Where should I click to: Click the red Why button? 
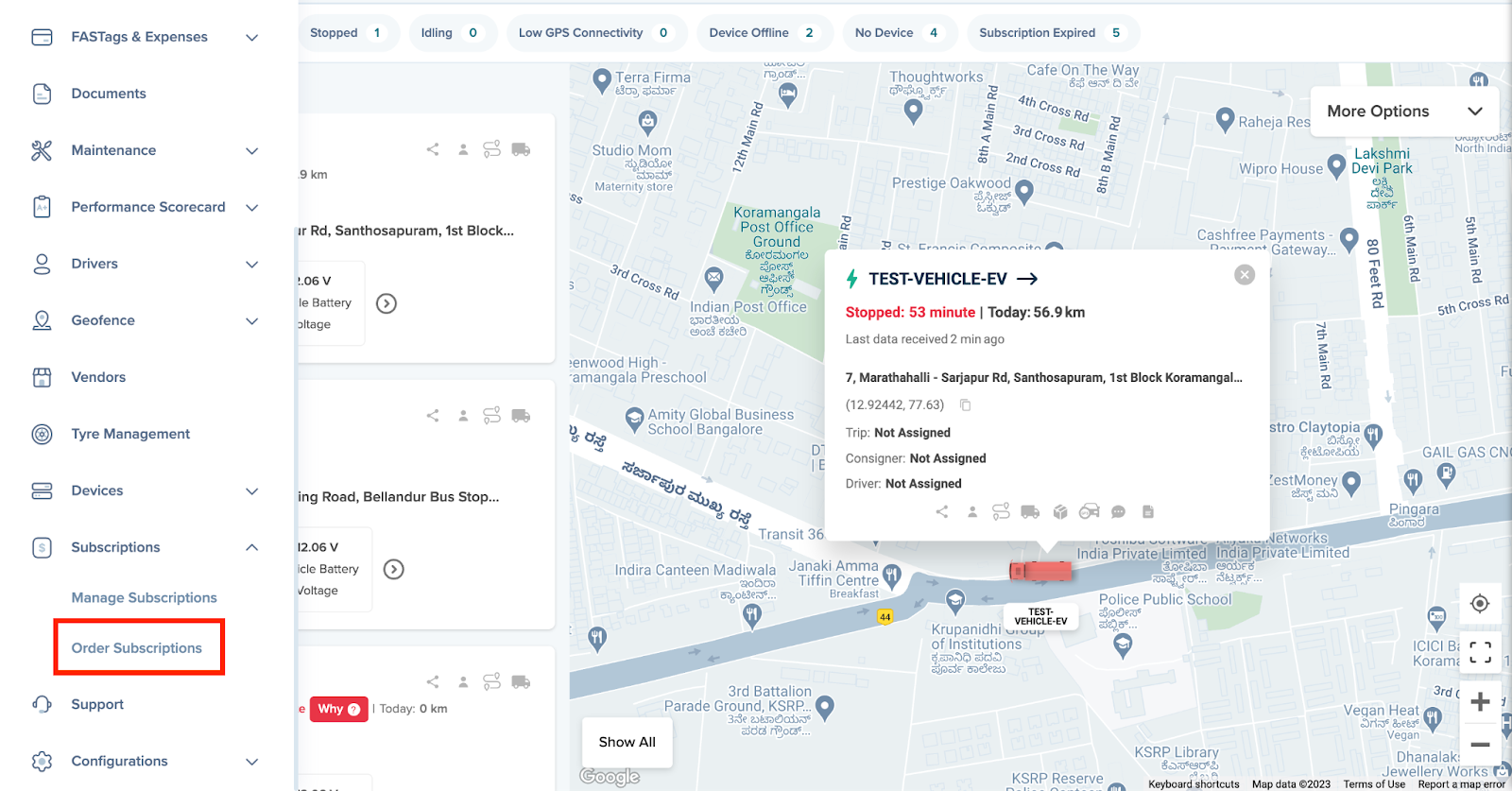338,709
